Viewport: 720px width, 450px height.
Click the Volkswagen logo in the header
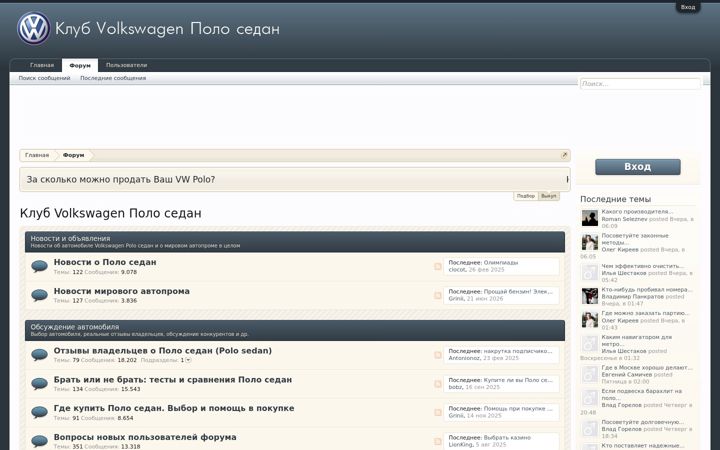pos(34,28)
